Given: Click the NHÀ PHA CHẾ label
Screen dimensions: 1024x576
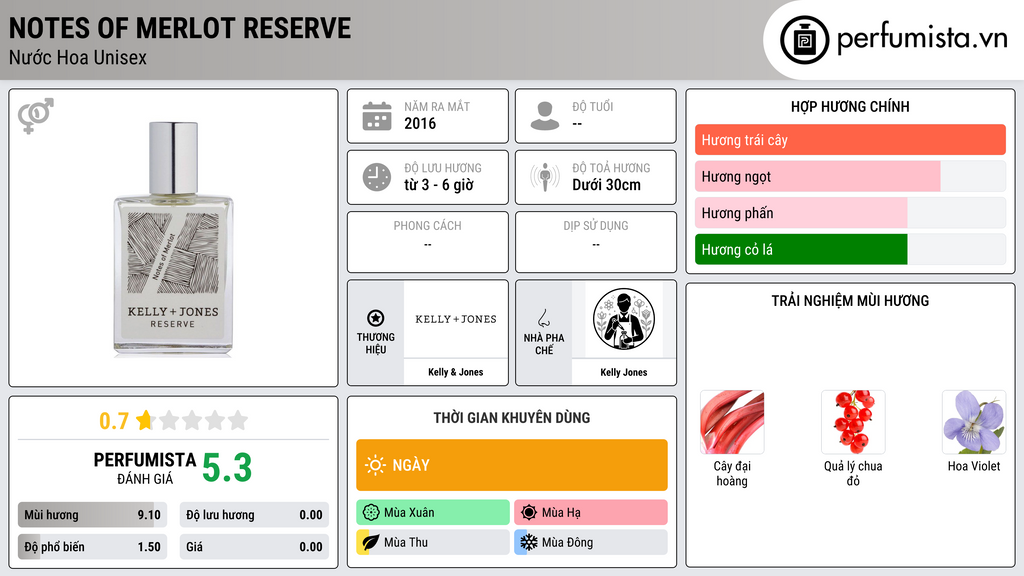Looking at the screenshot, I should pos(543,344).
